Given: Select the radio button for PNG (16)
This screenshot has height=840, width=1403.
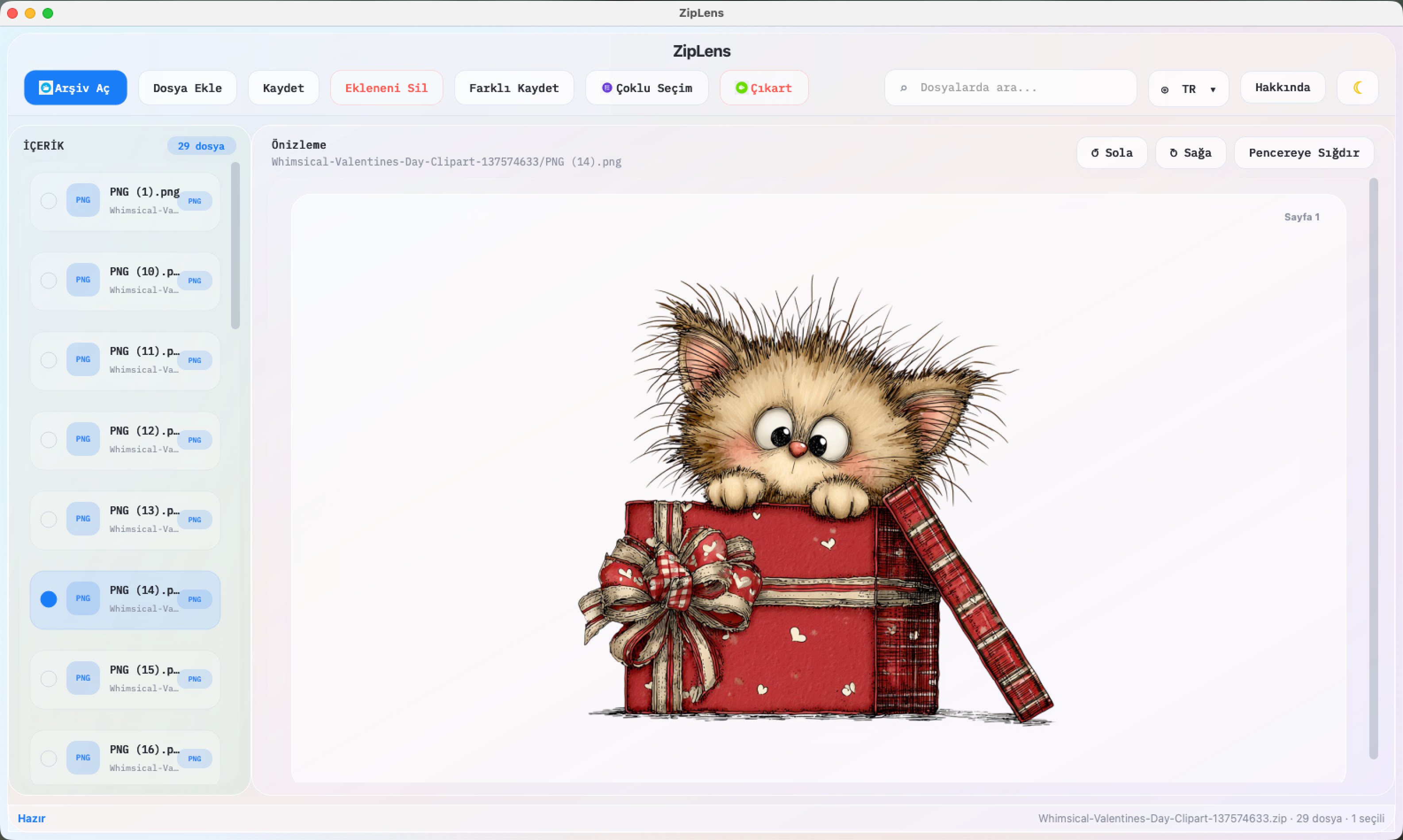Looking at the screenshot, I should click(x=49, y=759).
